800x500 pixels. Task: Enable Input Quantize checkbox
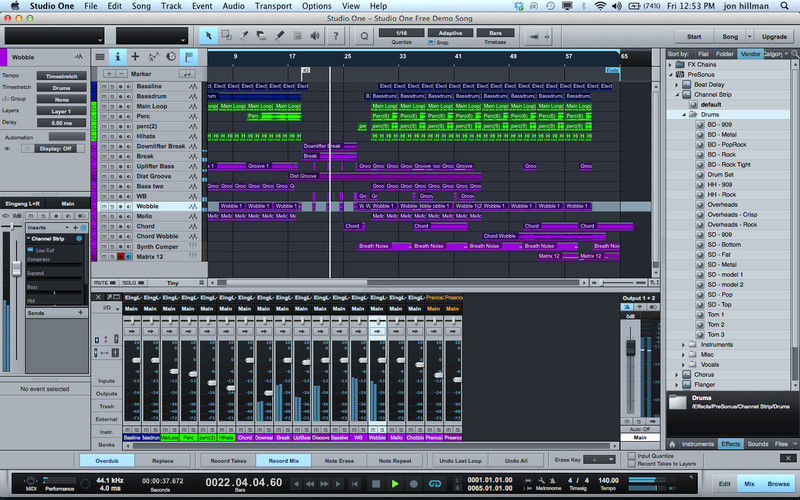[x=632, y=456]
